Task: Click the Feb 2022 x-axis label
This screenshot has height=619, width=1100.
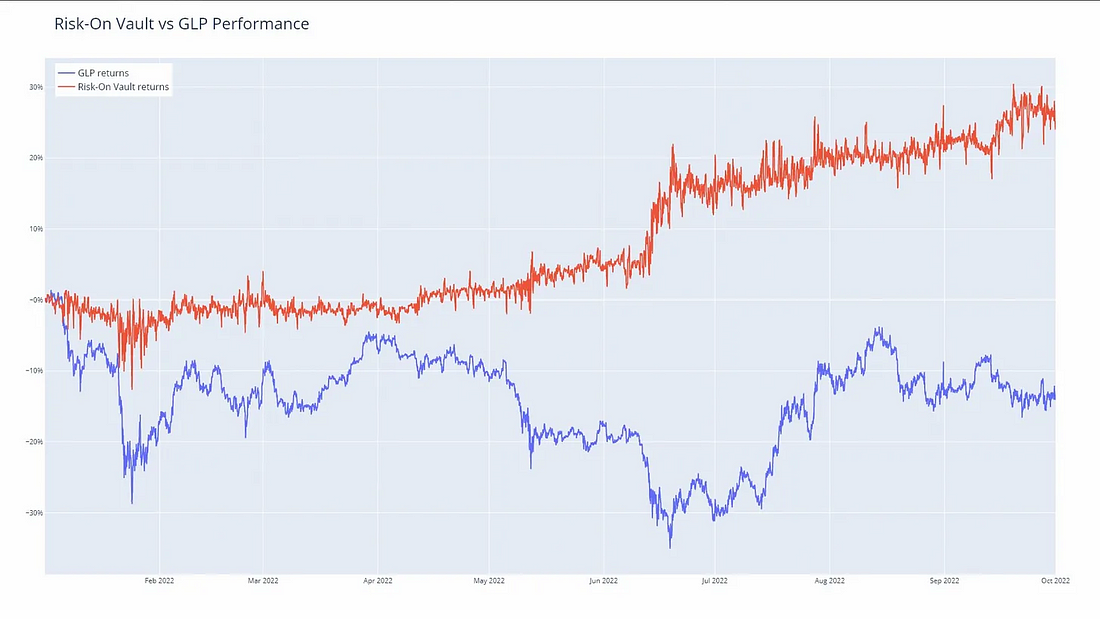Action: click(x=159, y=580)
